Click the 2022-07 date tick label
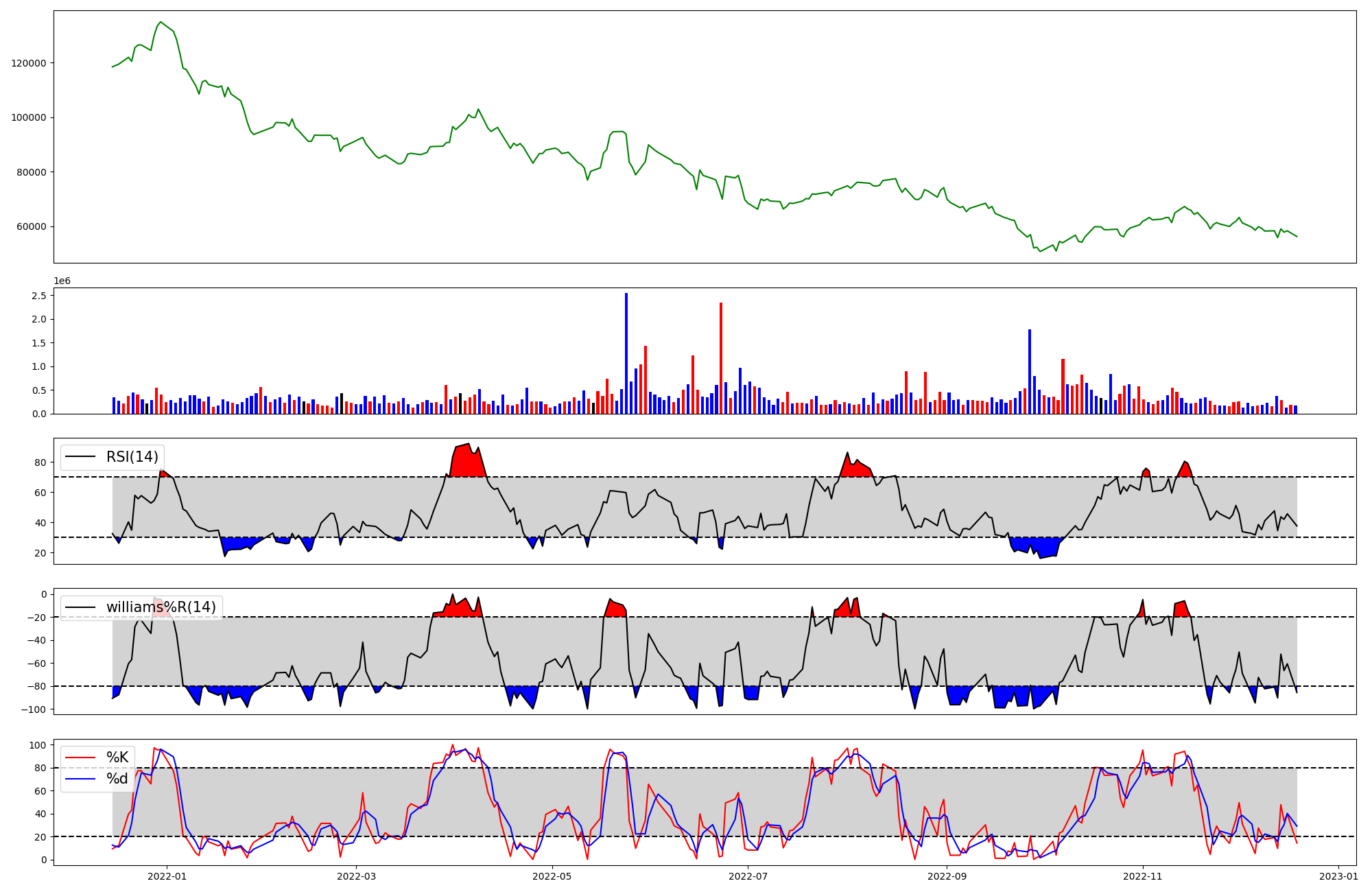This screenshot has width=1372, height=892. click(748, 876)
